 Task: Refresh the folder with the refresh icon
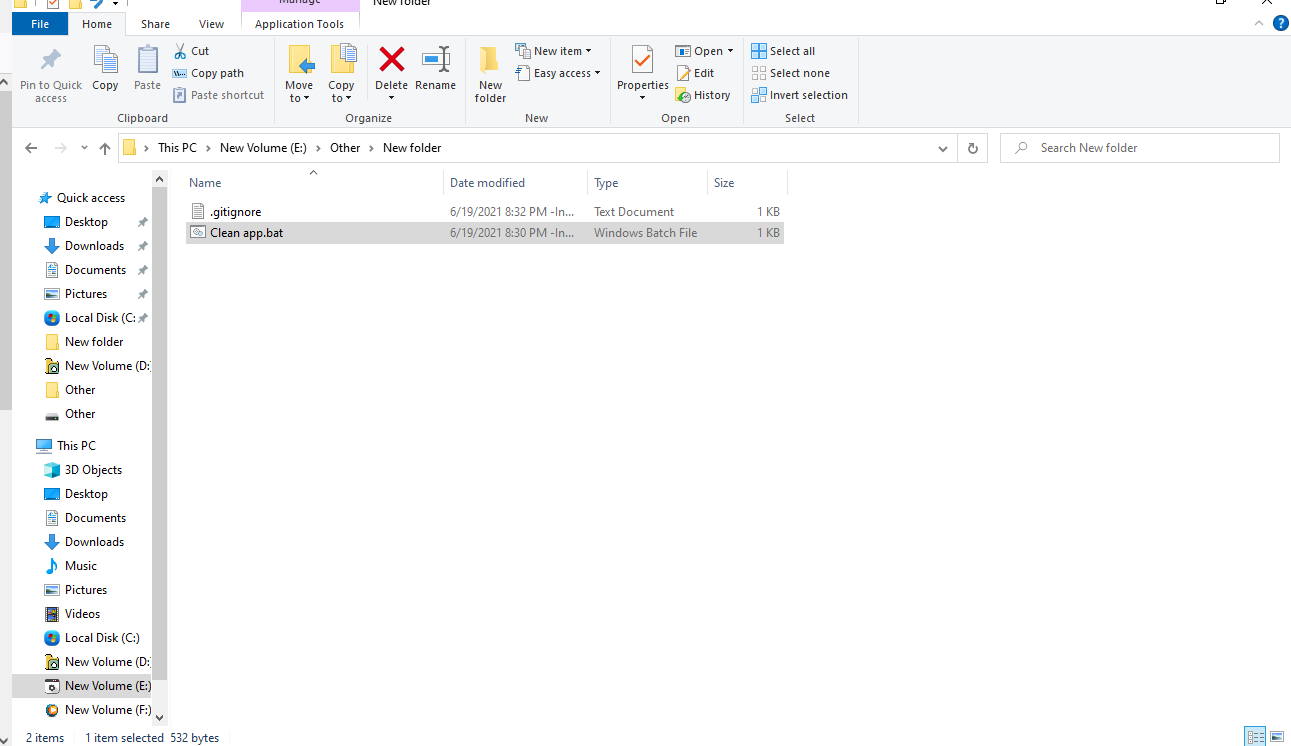(972, 147)
